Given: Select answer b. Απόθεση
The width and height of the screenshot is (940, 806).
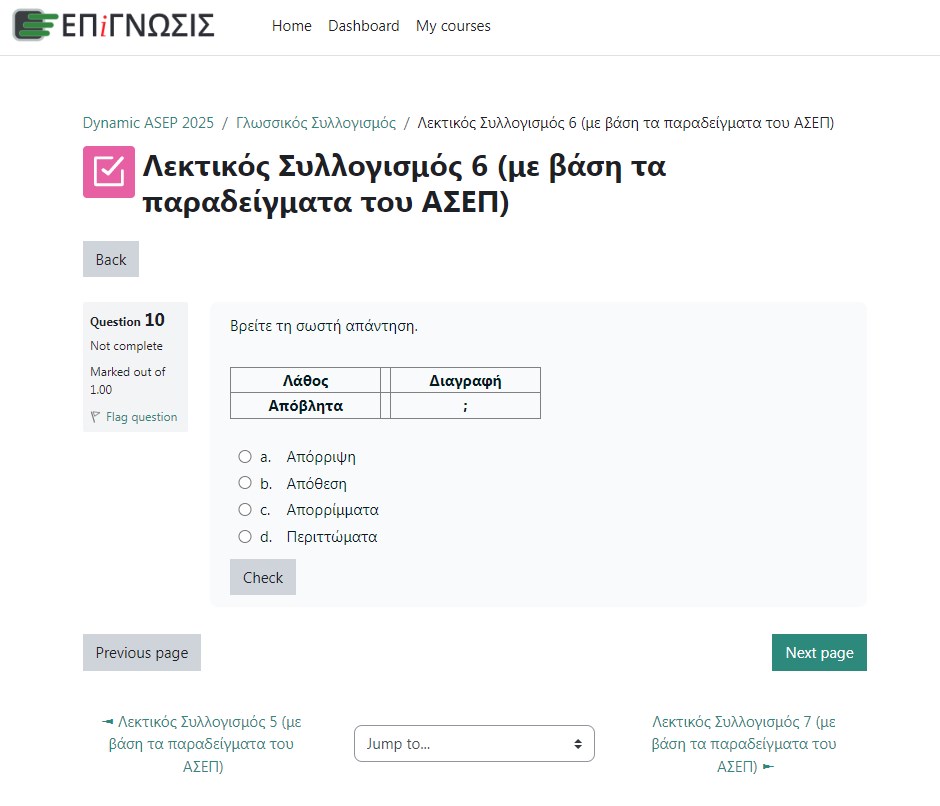Looking at the screenshot, I should pos(245,483).
